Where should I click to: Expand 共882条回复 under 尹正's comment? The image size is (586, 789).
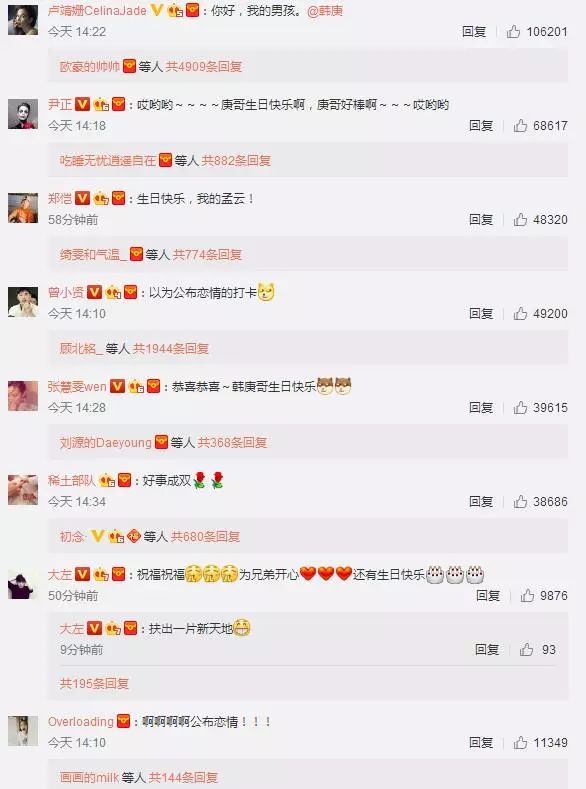click(x=236, y=161)
